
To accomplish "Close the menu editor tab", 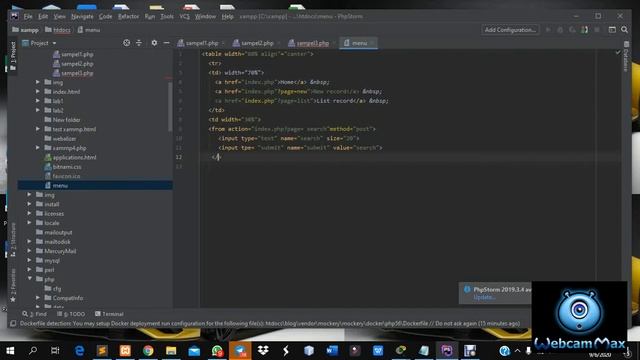I will point(372,43).
